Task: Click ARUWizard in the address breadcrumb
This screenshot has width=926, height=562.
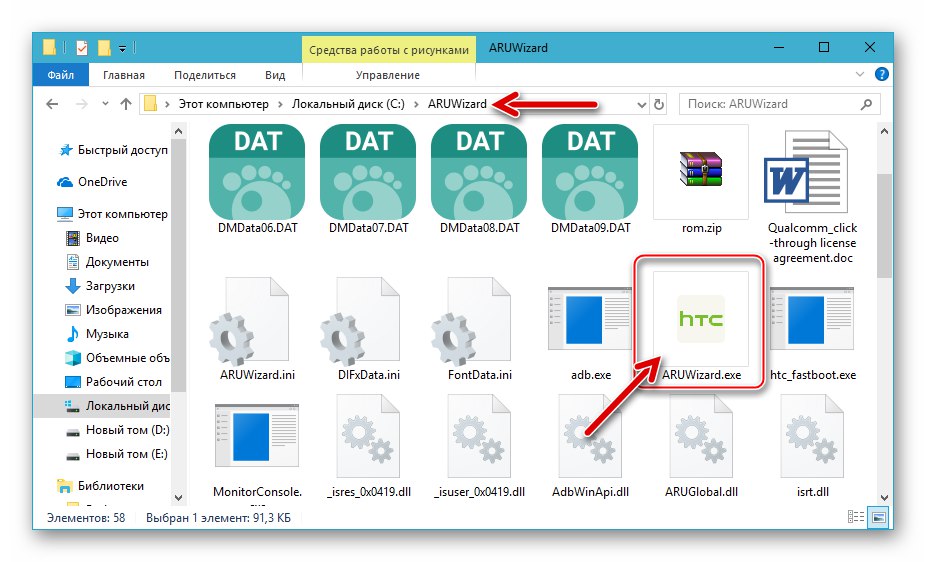Action: click(457, 104)
